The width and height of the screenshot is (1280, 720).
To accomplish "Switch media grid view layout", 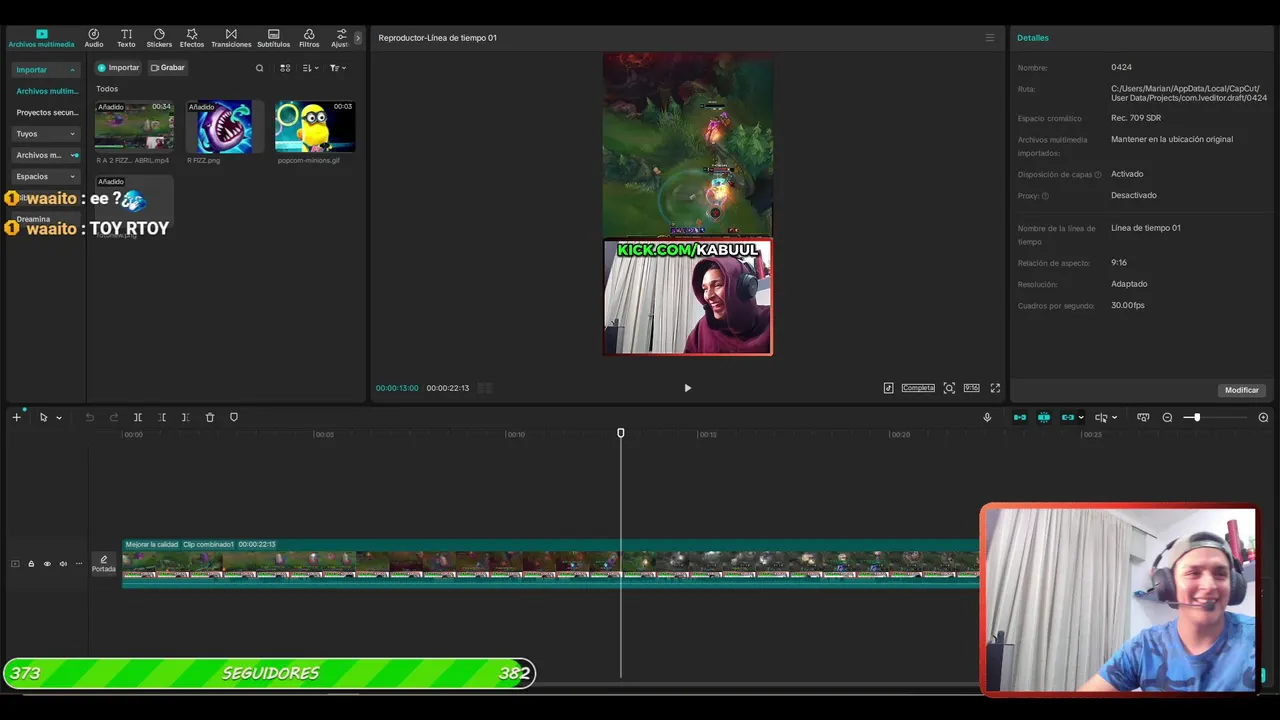I will coord(285,68).
